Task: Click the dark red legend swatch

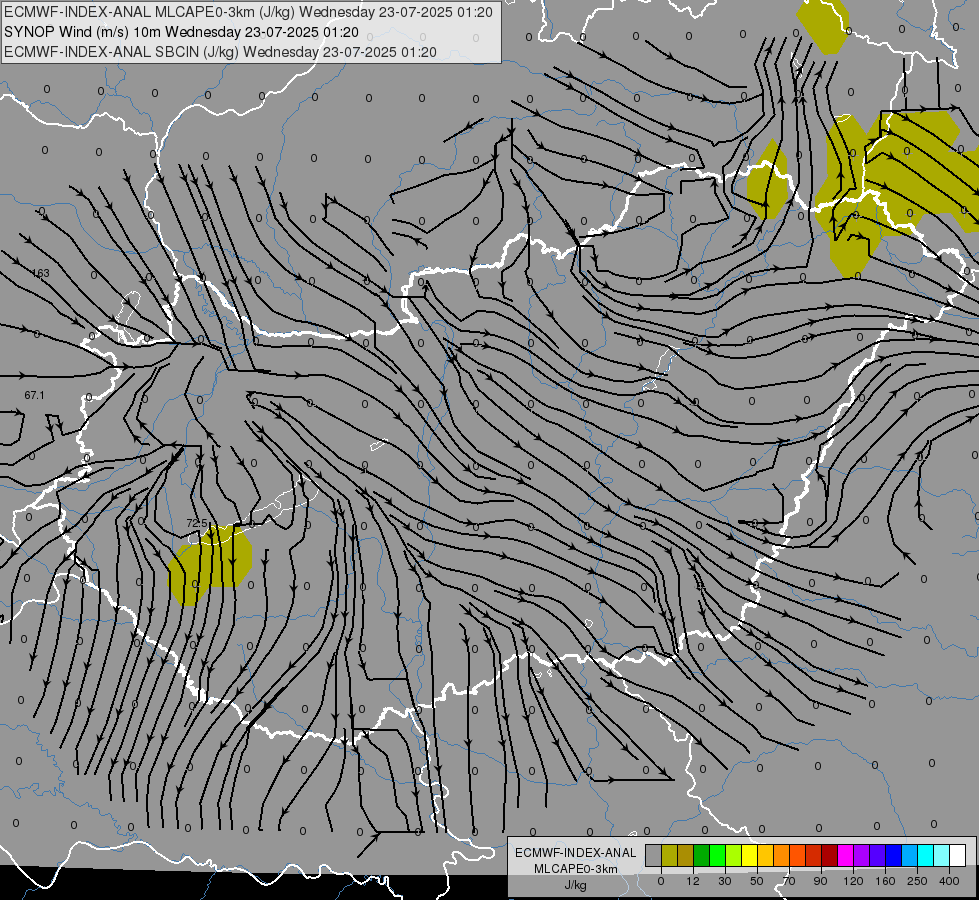Action: point(829,855)
